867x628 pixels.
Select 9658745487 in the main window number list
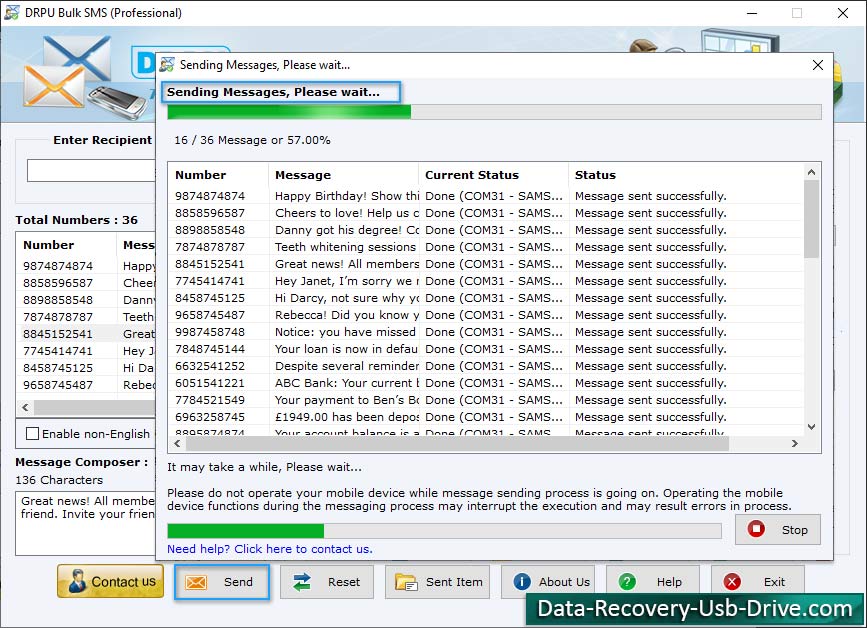coord(58,385)
